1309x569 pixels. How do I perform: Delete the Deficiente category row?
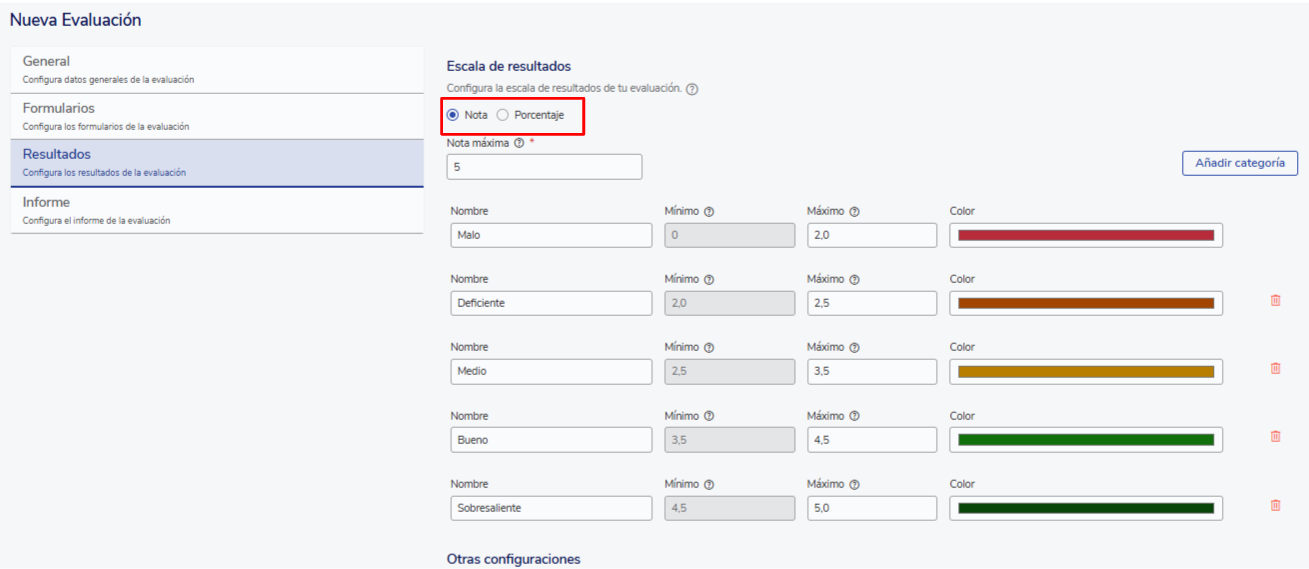pos(1275,301)
